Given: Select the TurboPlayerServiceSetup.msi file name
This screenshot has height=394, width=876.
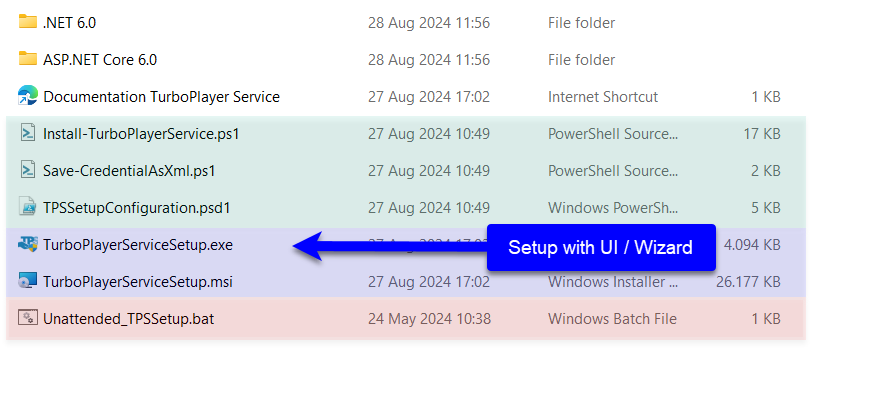Looking at the screenshot, I should click(138, 282).
